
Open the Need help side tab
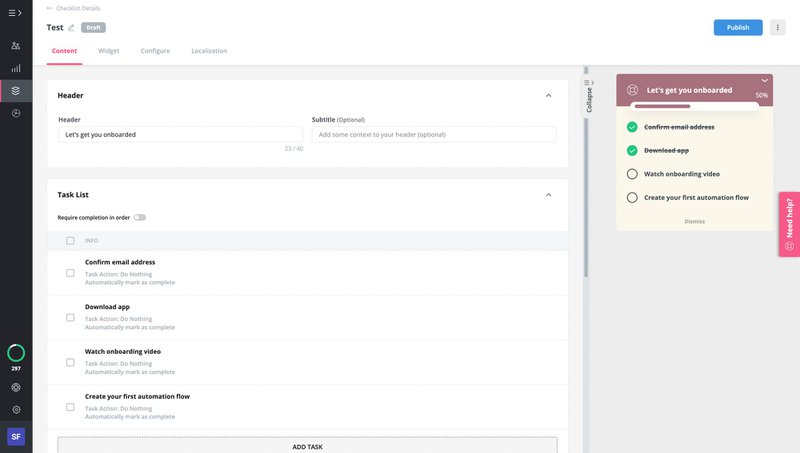789,224
